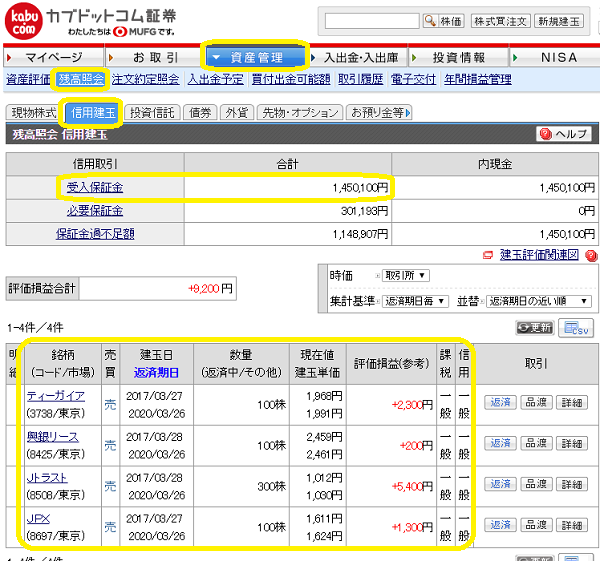The width and height of the screenshot is (600, 561).
Task: Click the +9,200円 評価損益合計 value
Action: tap(210, 289)
